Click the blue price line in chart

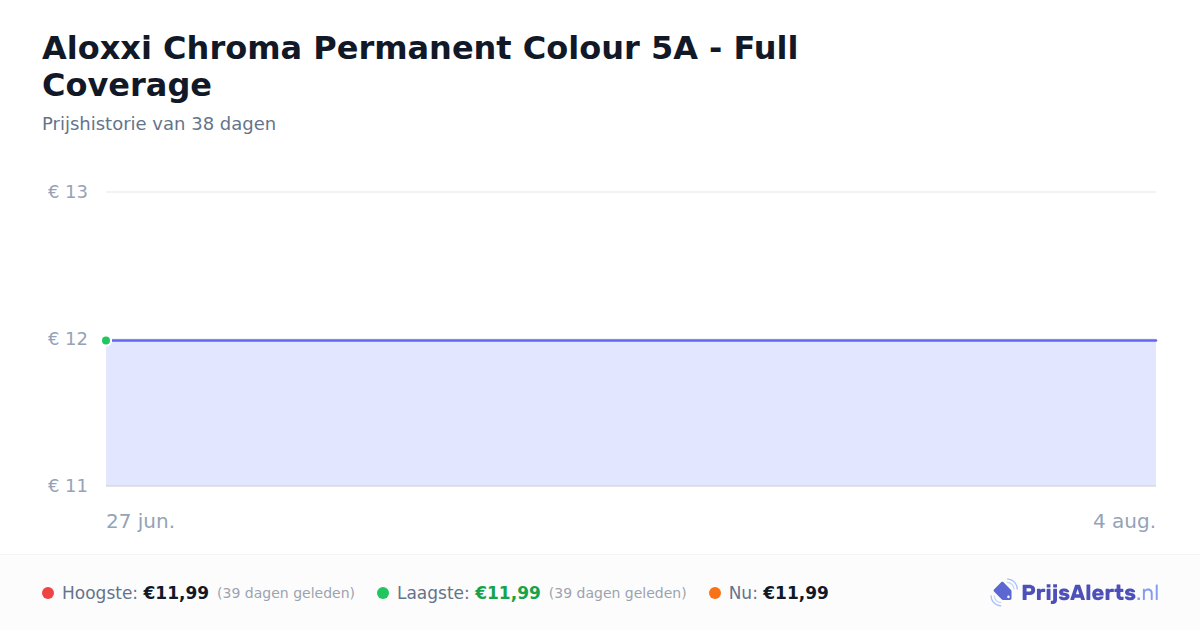point(631,340)
